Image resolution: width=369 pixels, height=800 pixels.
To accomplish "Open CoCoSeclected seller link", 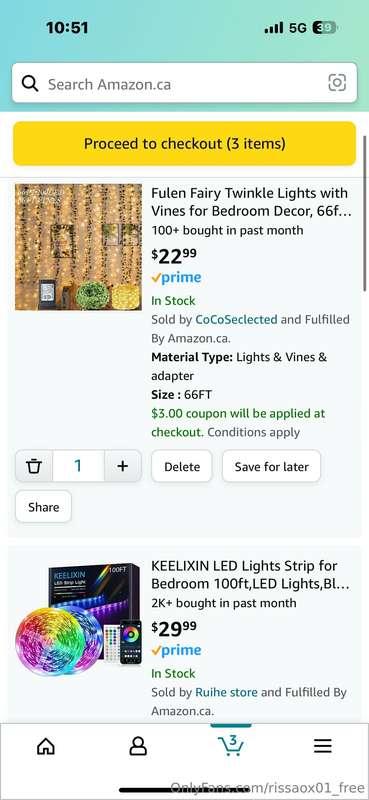I will [236, 320].
